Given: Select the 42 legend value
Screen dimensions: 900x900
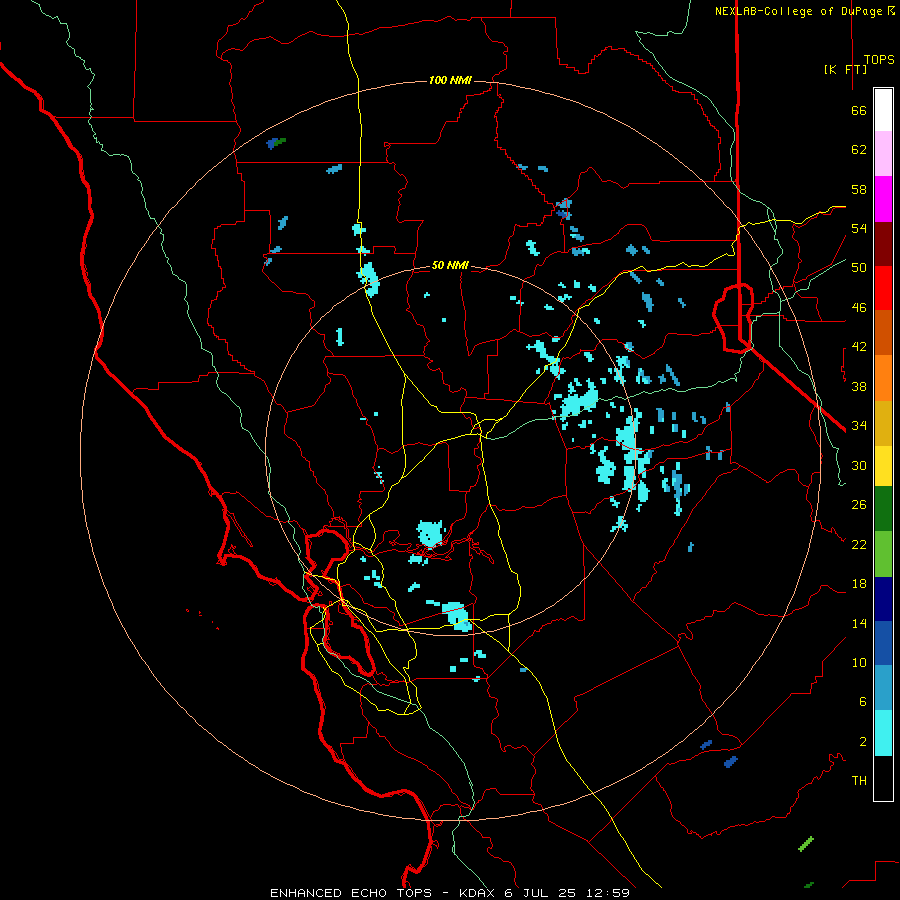Looking at the screenshot, I should pyautogui.click(x=859, y=347).
